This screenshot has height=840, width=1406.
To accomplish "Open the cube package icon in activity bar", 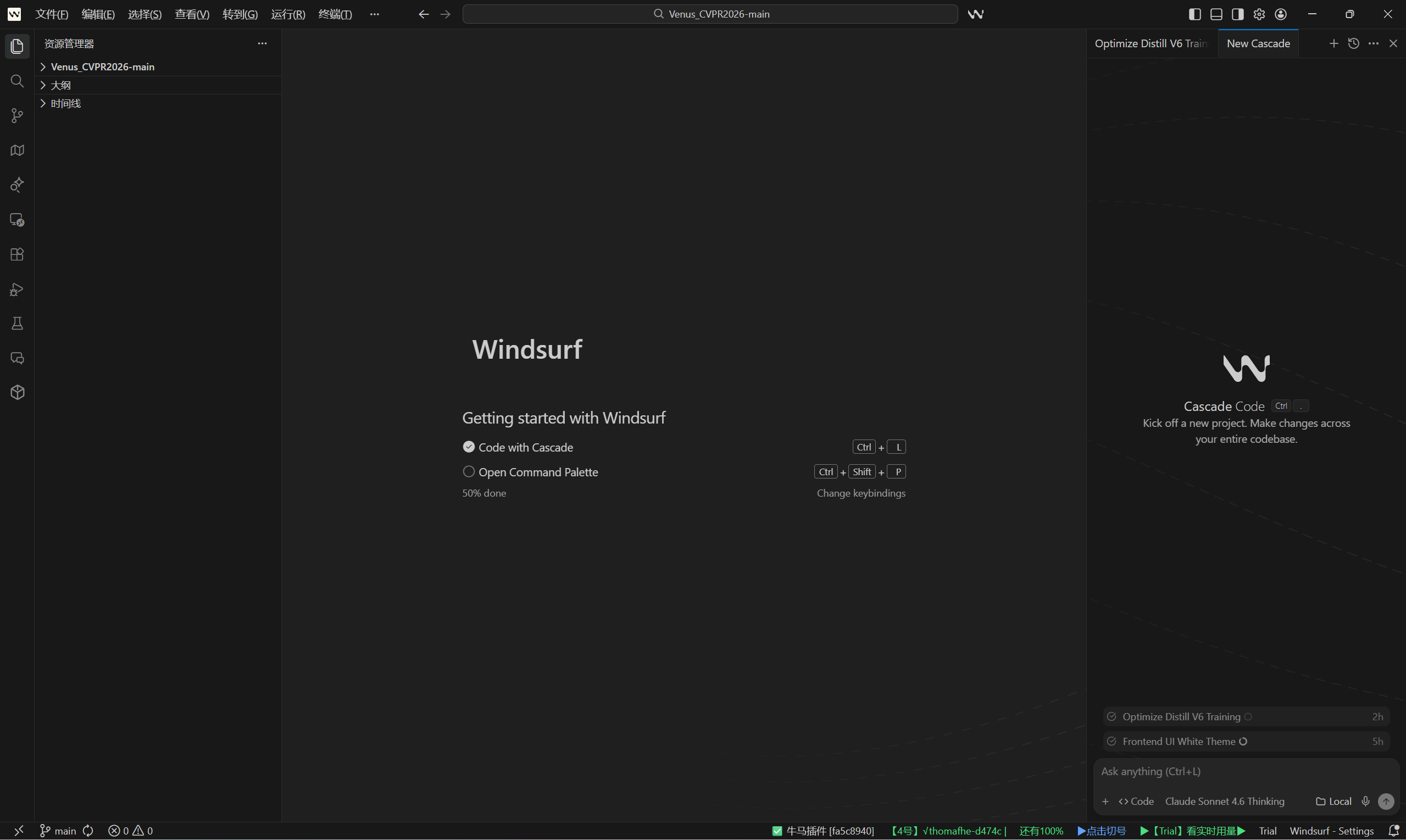I will click(x=17, y=392).
